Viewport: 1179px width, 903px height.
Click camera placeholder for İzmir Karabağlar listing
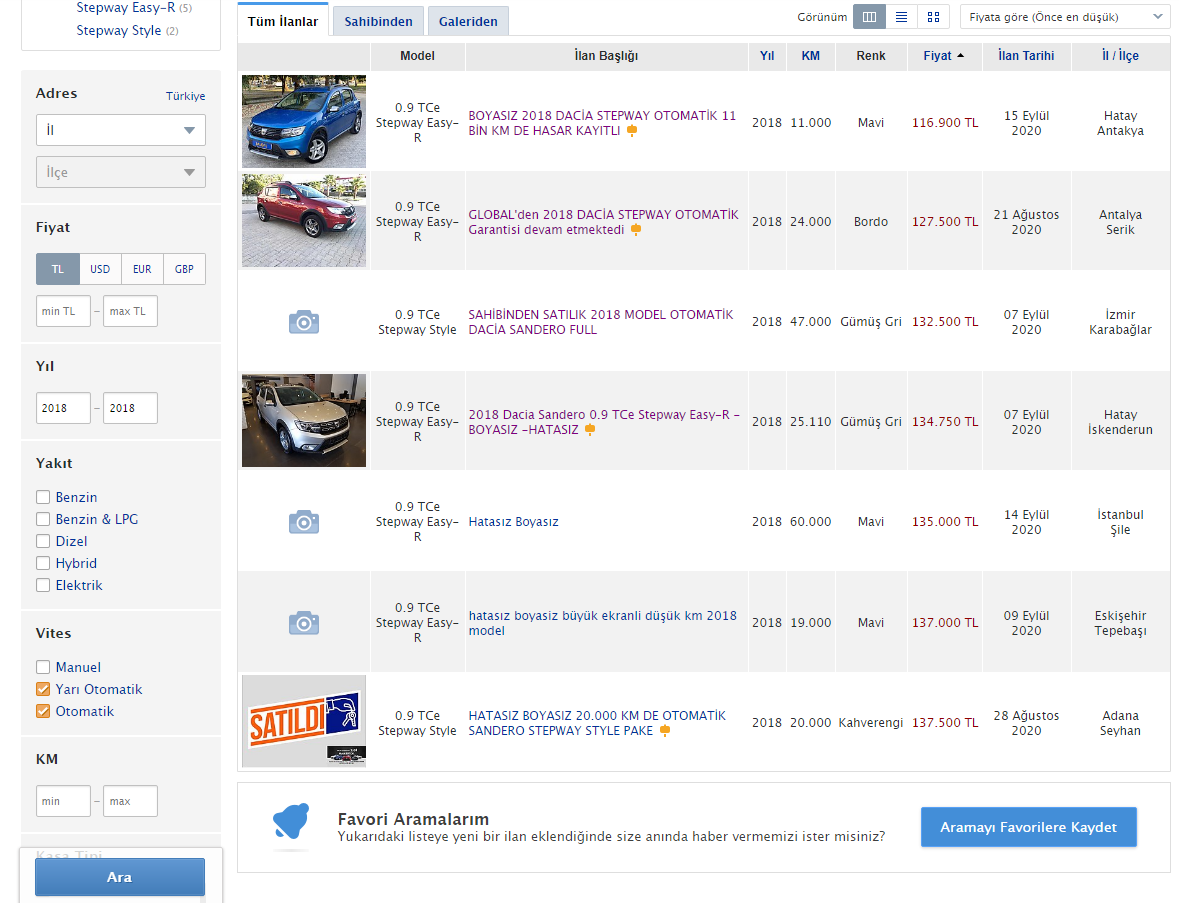click(x=304, y=322)
